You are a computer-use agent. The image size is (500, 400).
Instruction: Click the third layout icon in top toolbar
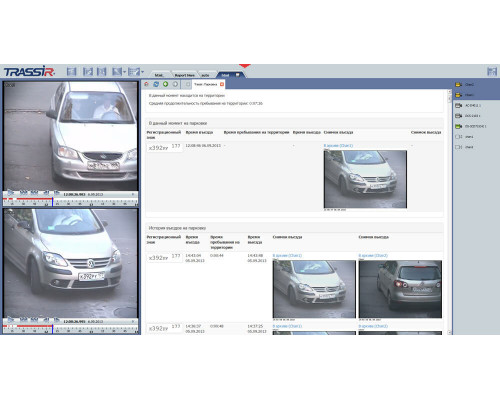pos(101,71)
